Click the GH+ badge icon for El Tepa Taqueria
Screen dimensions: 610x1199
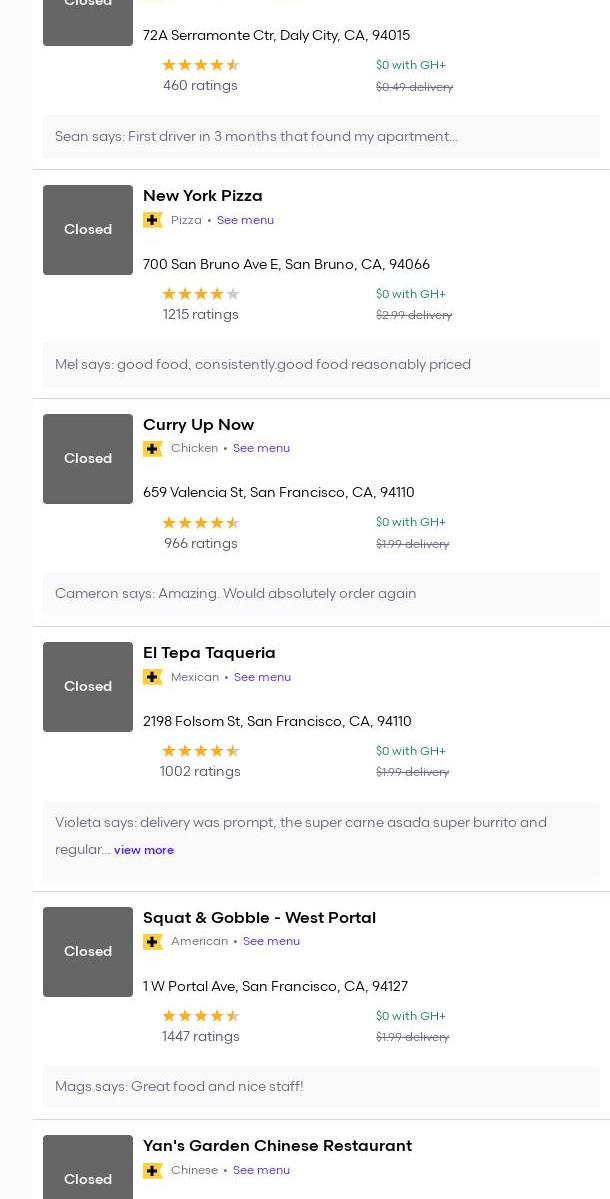tap(153, 677)
